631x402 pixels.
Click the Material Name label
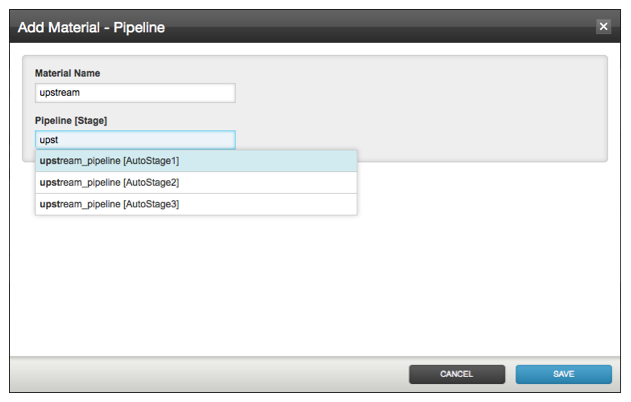(x=67, y=73)
